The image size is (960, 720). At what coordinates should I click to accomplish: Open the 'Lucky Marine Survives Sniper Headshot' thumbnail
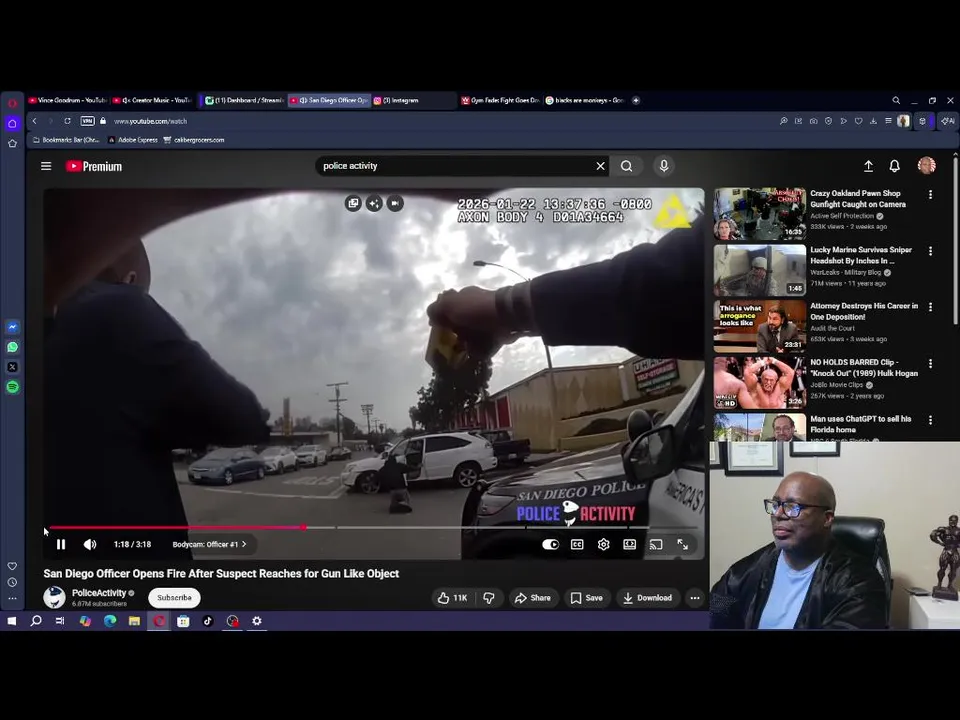[760, 270]
